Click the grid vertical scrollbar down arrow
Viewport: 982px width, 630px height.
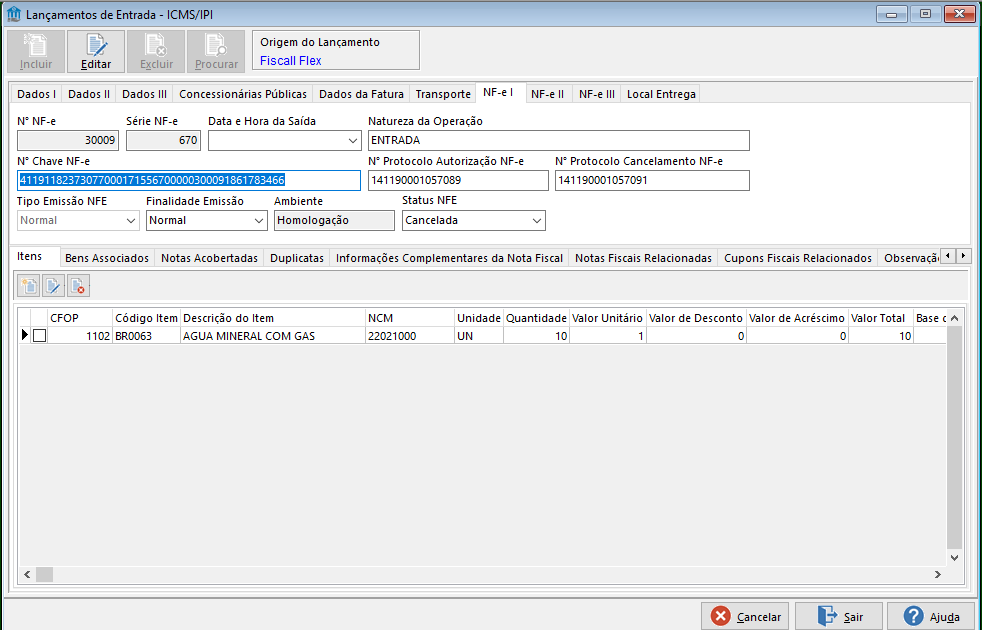[954, 557]
